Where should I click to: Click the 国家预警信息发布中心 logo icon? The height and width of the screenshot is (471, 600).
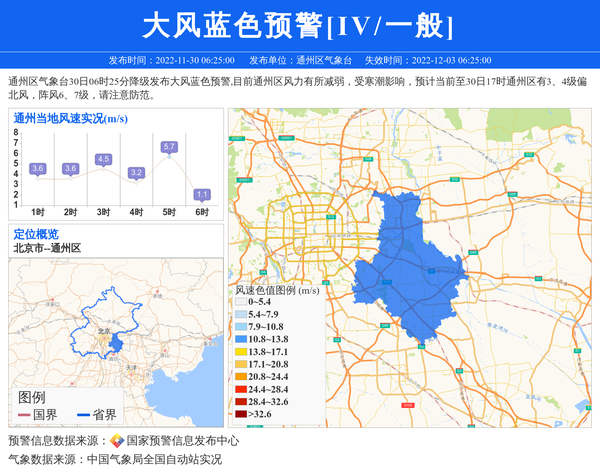[117, 440]
